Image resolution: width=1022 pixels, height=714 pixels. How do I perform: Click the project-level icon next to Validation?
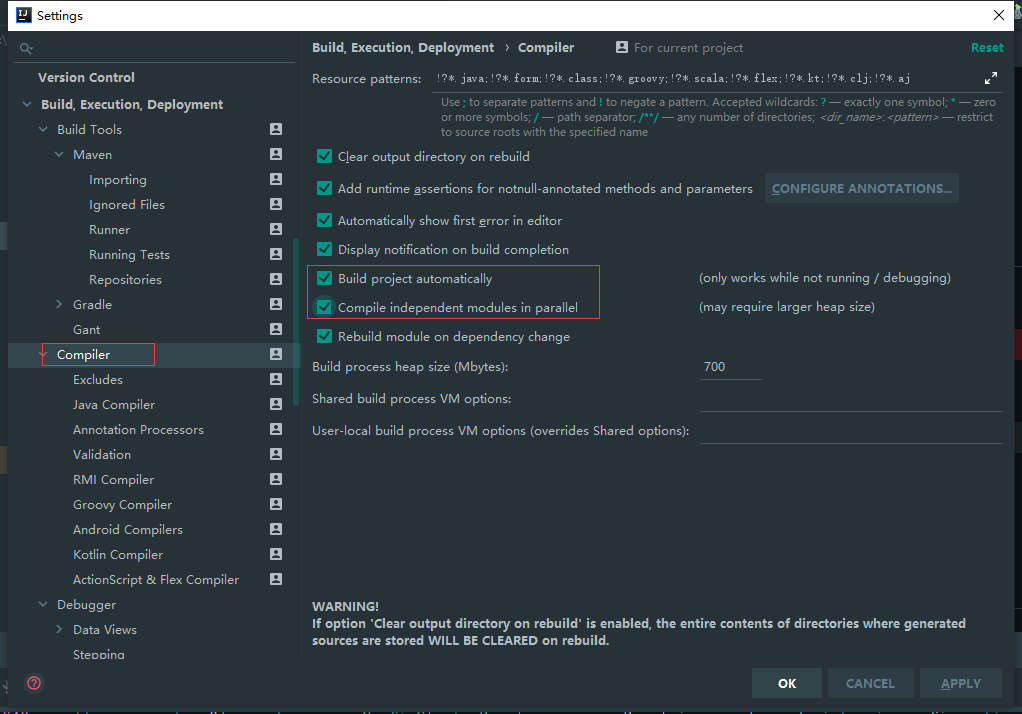(276, 454)
